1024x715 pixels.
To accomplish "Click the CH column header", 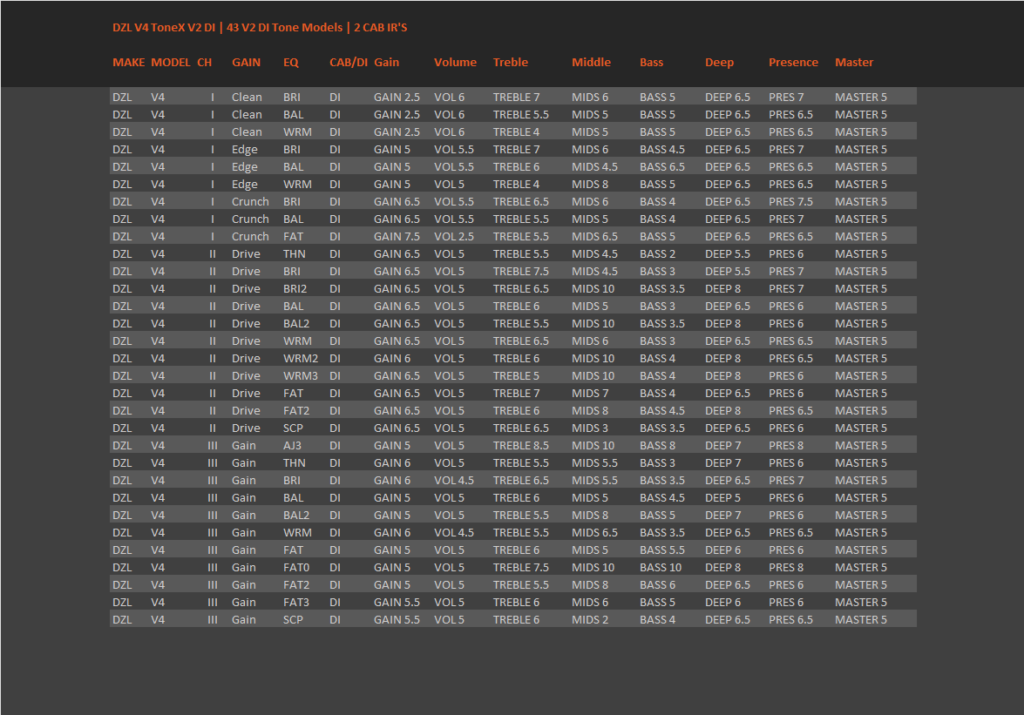I will coord(204,62).
